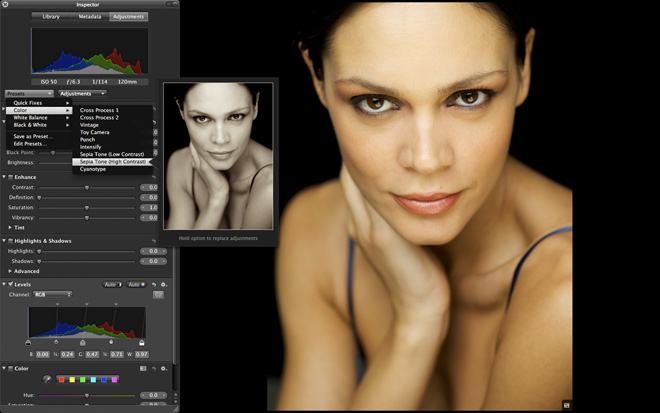Open the Channel RGB dropdown
The height and width of the screenshot is (413, 660).
(x=52, y=295)
